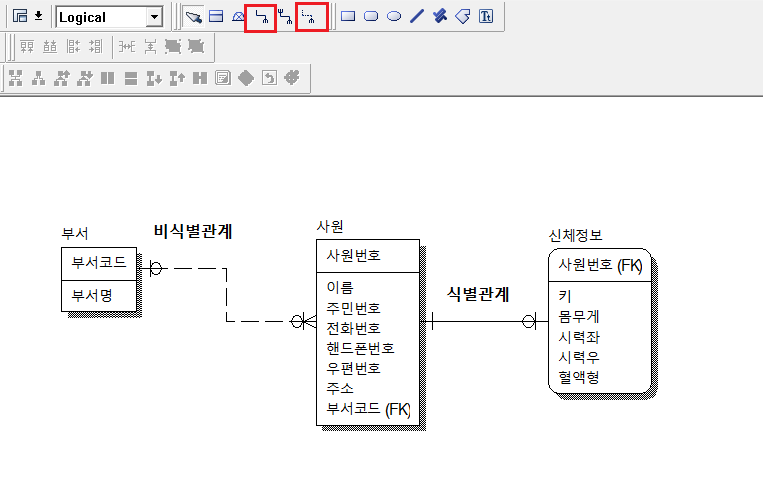
Task: Click the Align Bottoms icon
Action: [50, 47]
